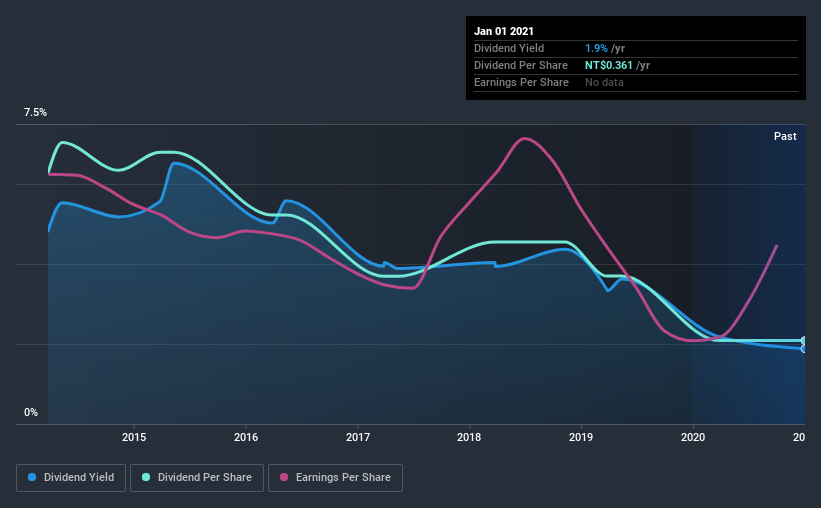This screenshot has width=821, height=508.
Task: Click the teal Dividend Per Share legend dot
Action: tap(146, 477)
